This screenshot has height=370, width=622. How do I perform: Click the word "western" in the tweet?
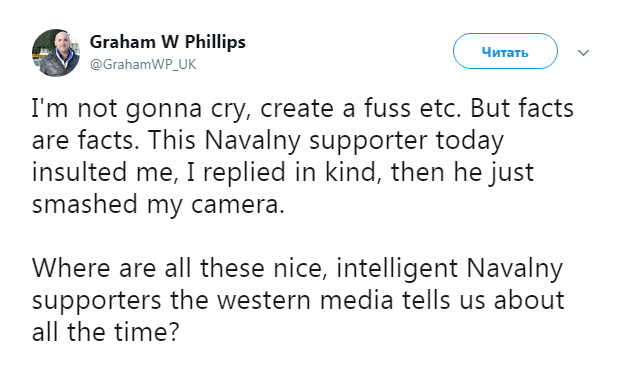pos(264,301)
